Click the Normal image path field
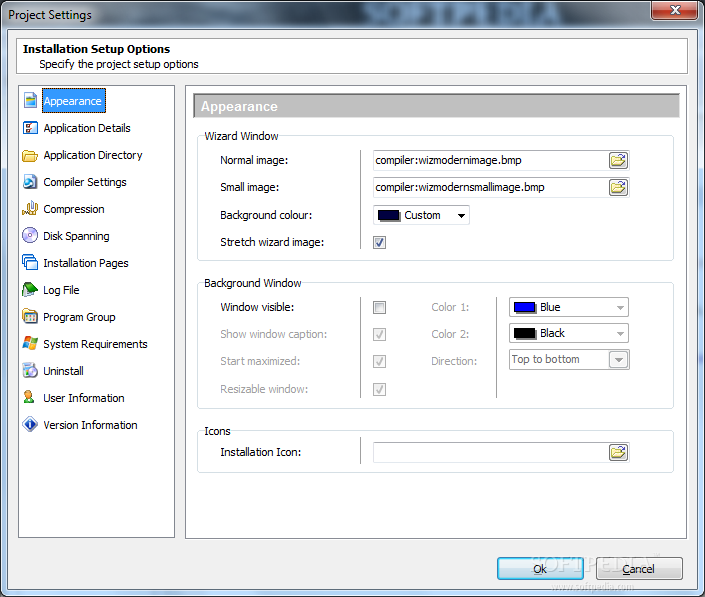 [x=491, y=160]
